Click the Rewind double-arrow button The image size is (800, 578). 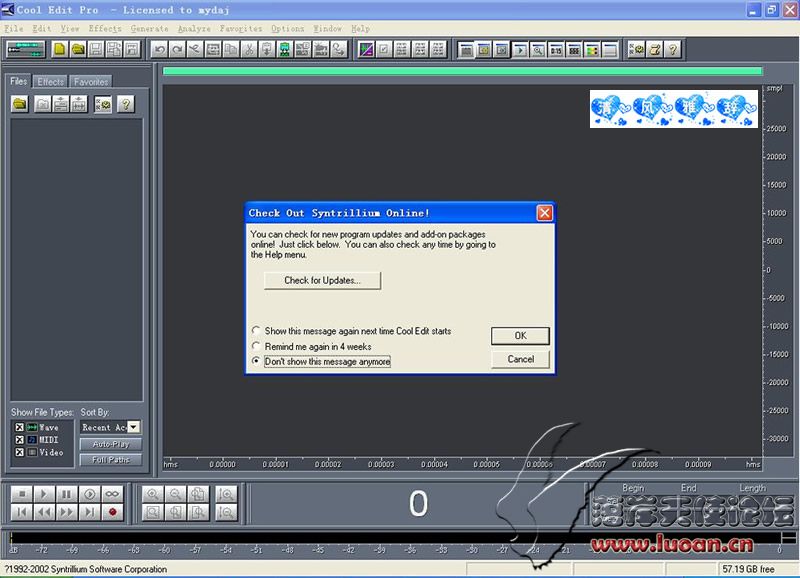pos(44,512)
